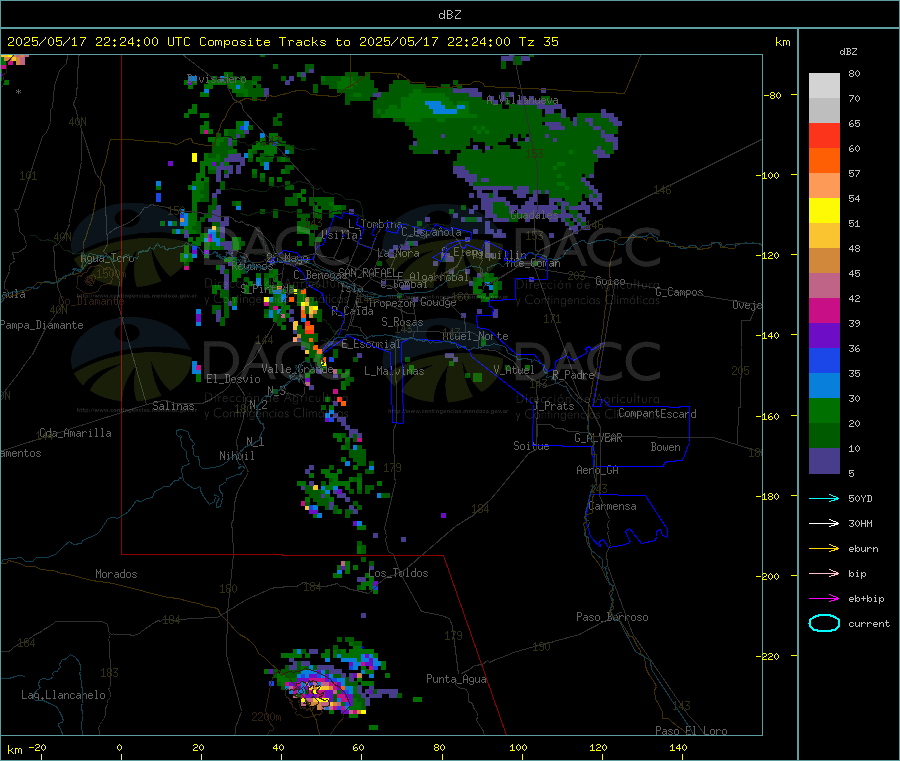The image size is (900, 761).
Task: Click the cyan 'current' ellipse legend icon
Action: [x=824, y=623]
